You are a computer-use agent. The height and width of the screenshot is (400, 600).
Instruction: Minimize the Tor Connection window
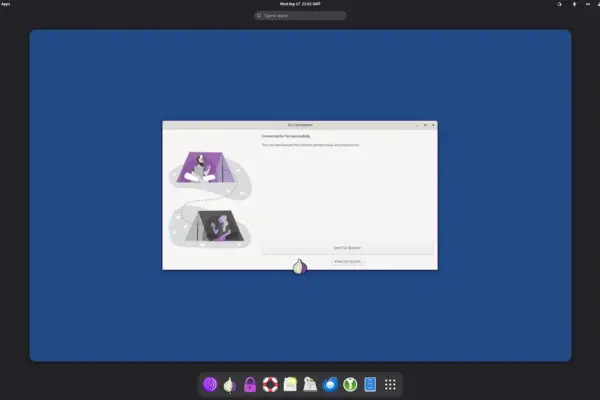pyautogui.click(x=417, y=125)
